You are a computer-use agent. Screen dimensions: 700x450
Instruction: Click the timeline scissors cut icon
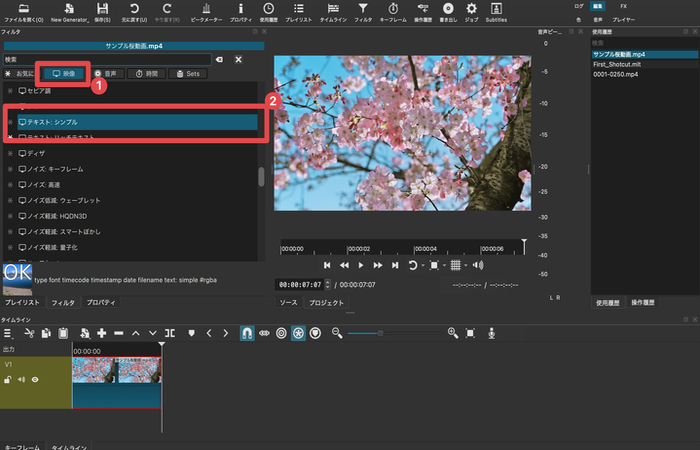29,332
